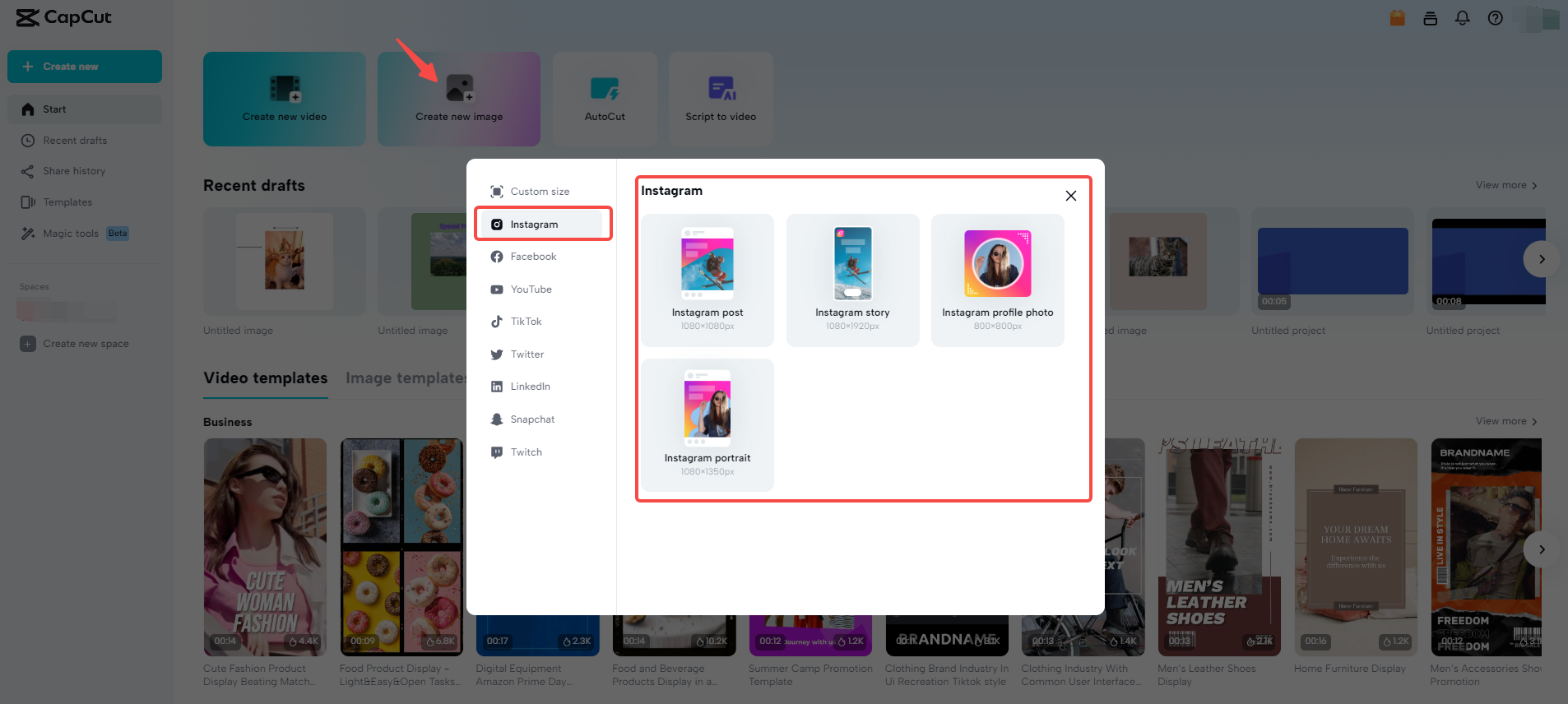
Task: Click the CapCut logo
Action: click(64, 17)
